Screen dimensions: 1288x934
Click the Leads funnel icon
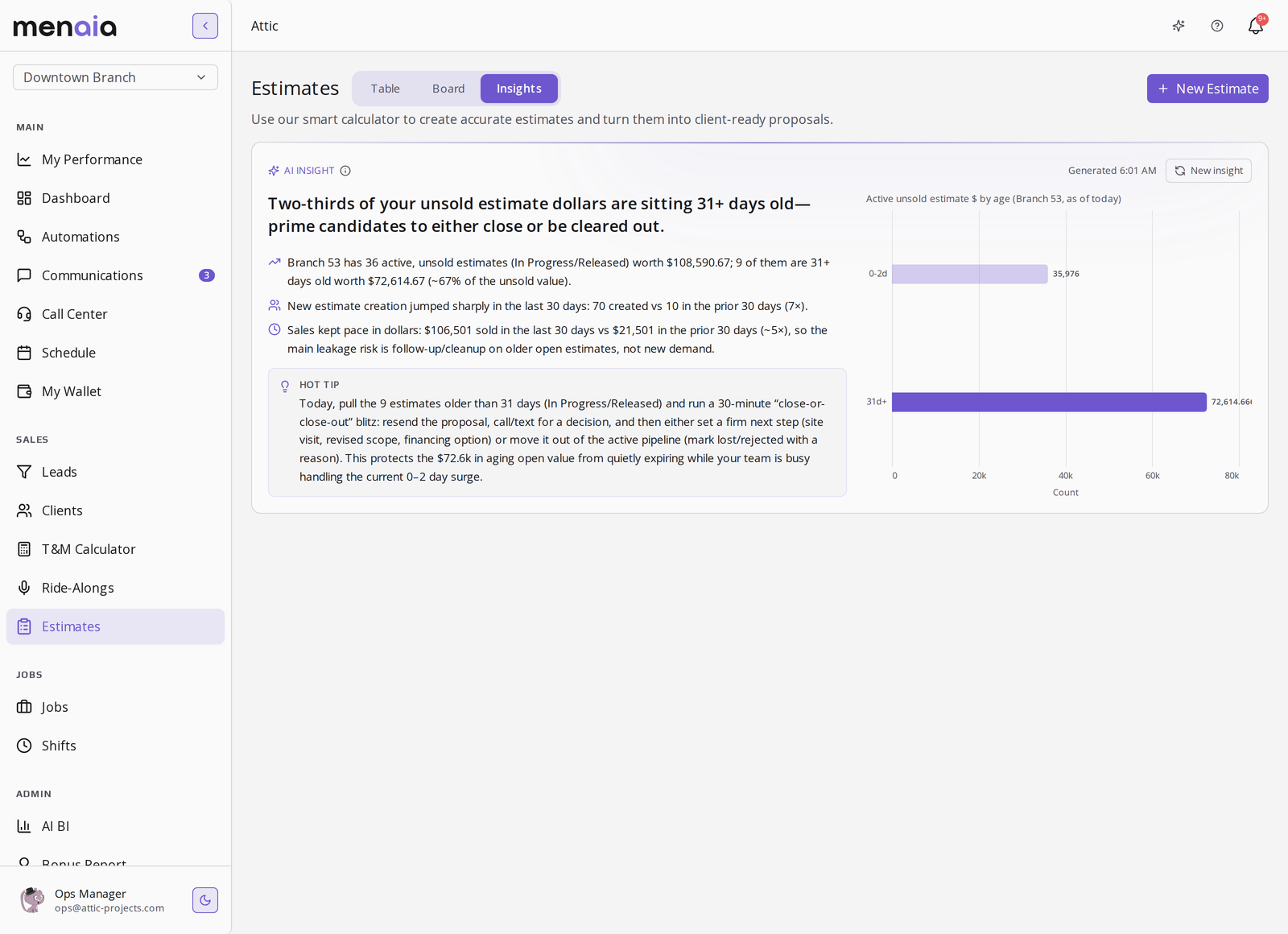click(x=24, y=472)
